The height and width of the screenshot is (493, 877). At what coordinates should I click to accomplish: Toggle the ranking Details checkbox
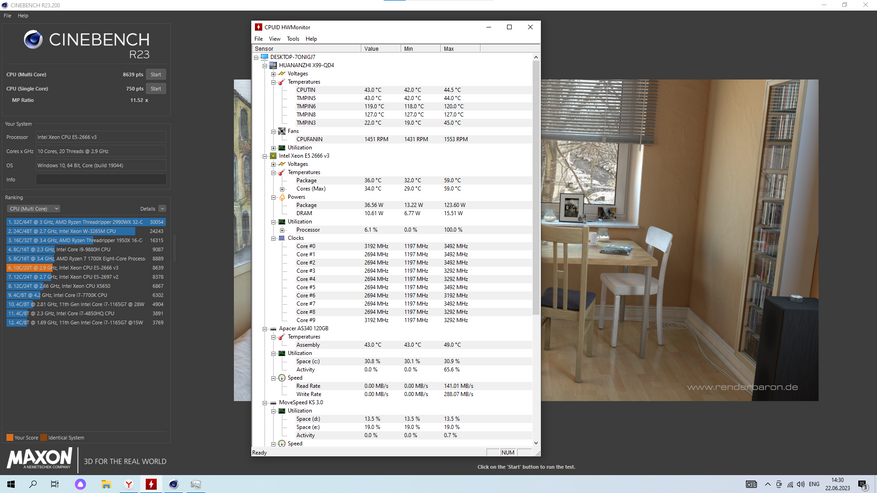click(x=162, y=209)
